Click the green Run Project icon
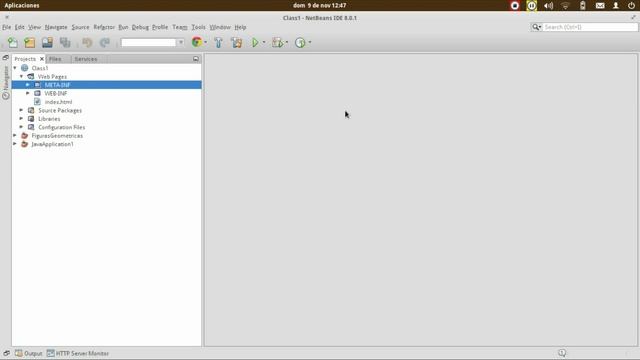Screen dimensions: 640x360 coord(255,42)
